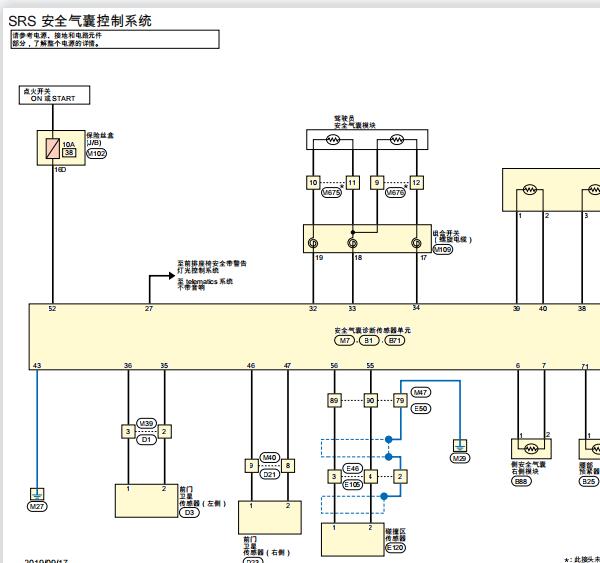Click connector label M676

point(395,193)
